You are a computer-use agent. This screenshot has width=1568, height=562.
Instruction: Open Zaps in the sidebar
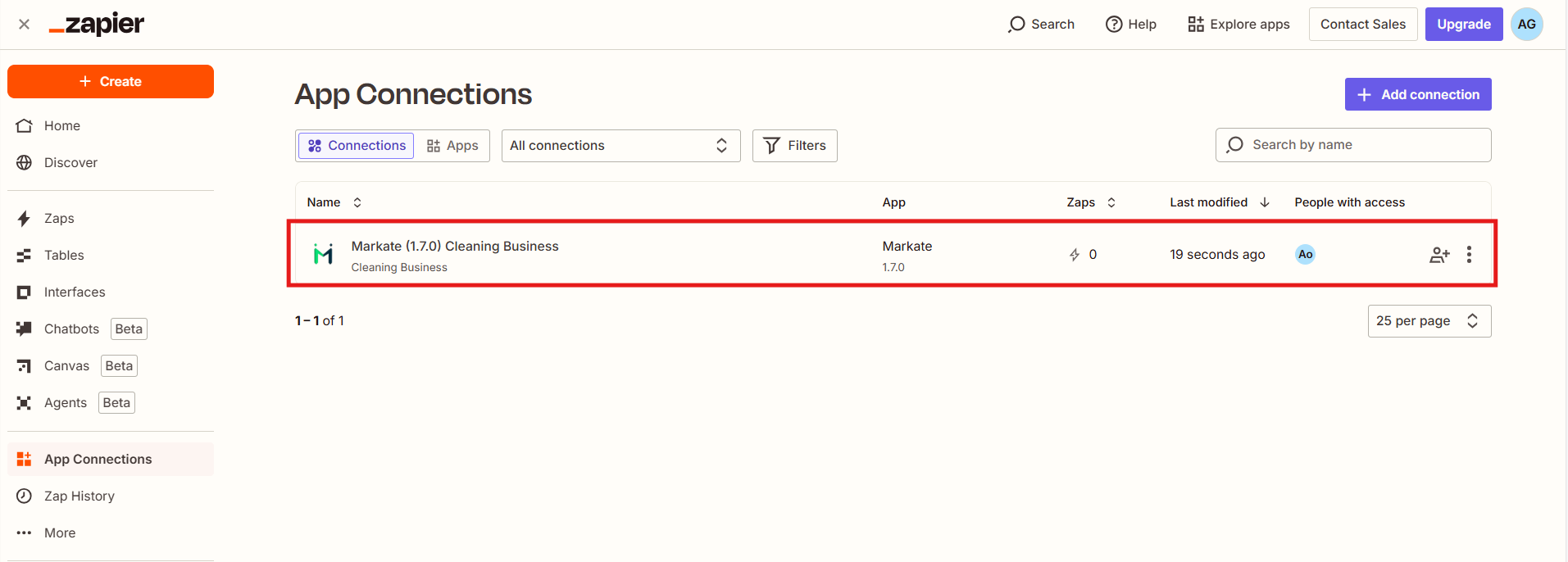111,219
